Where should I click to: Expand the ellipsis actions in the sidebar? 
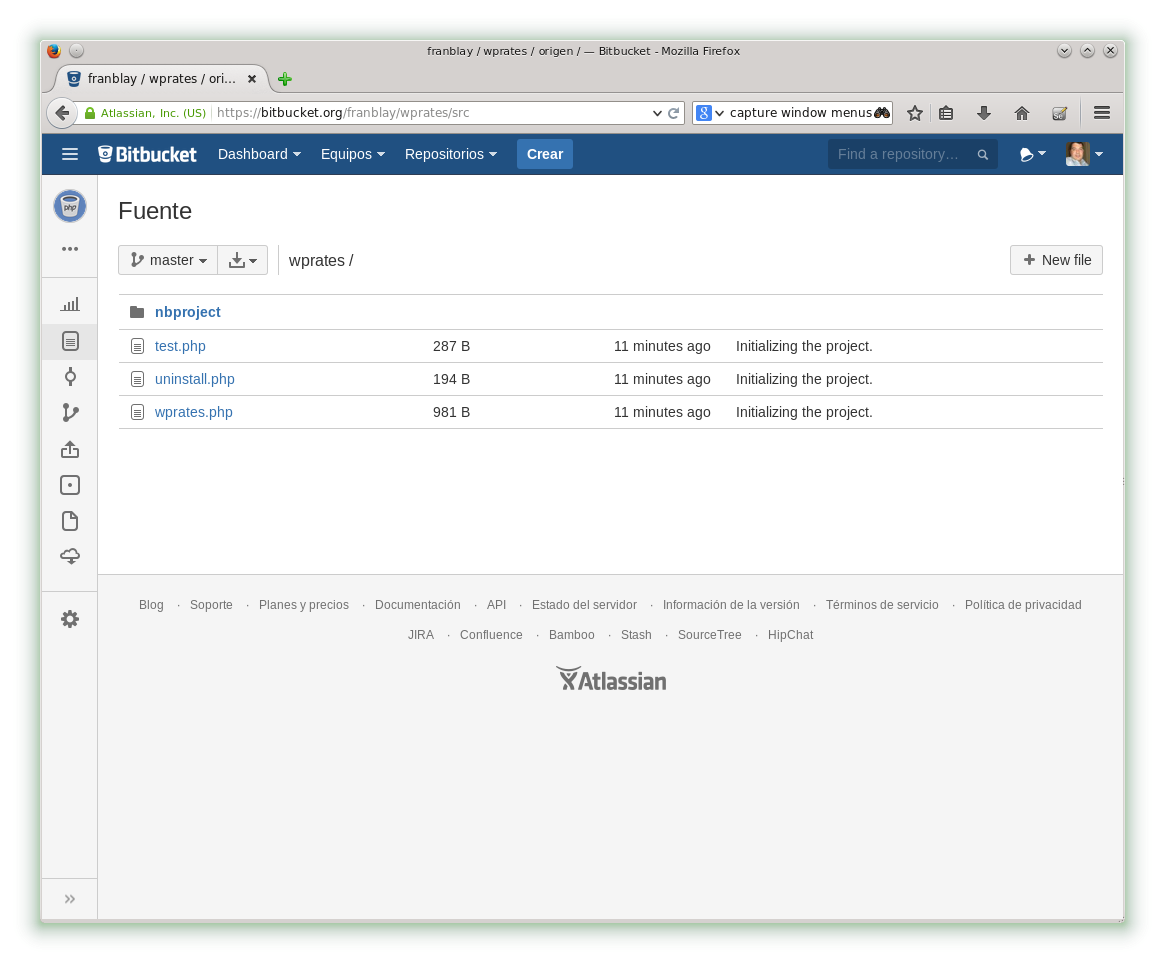pyautogui.click(x=70, y=249)
